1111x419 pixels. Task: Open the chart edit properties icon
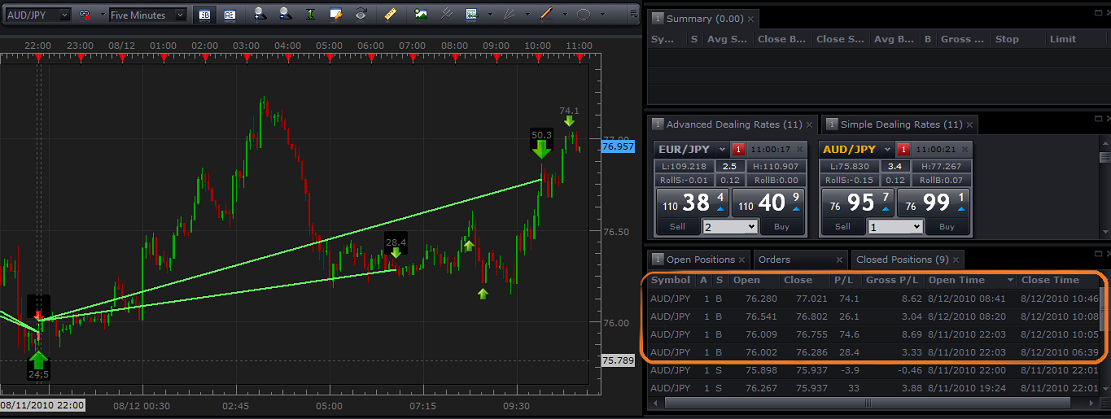[337, 13]
